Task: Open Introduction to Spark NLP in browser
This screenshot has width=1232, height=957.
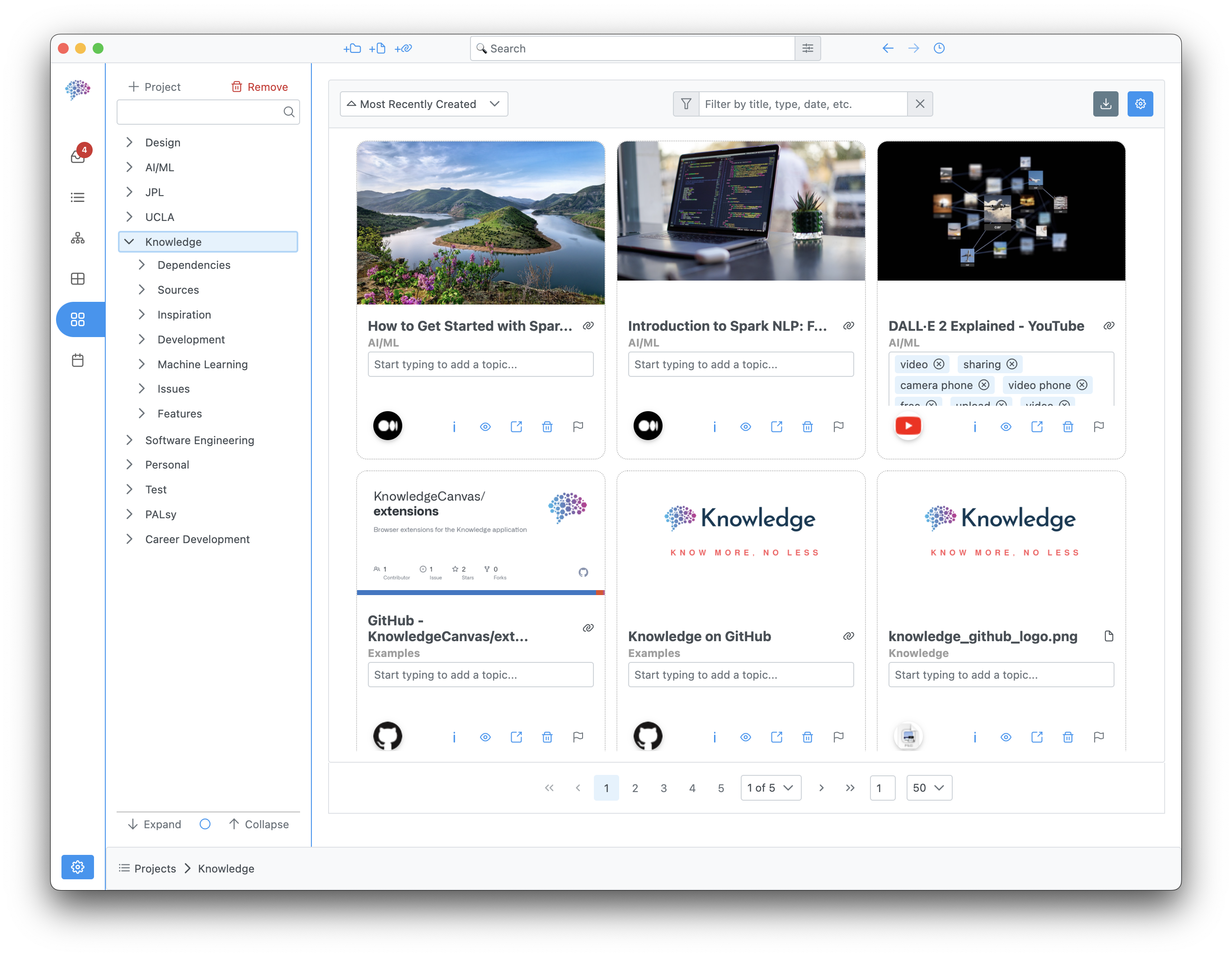Action: click(x=776, y=427)
